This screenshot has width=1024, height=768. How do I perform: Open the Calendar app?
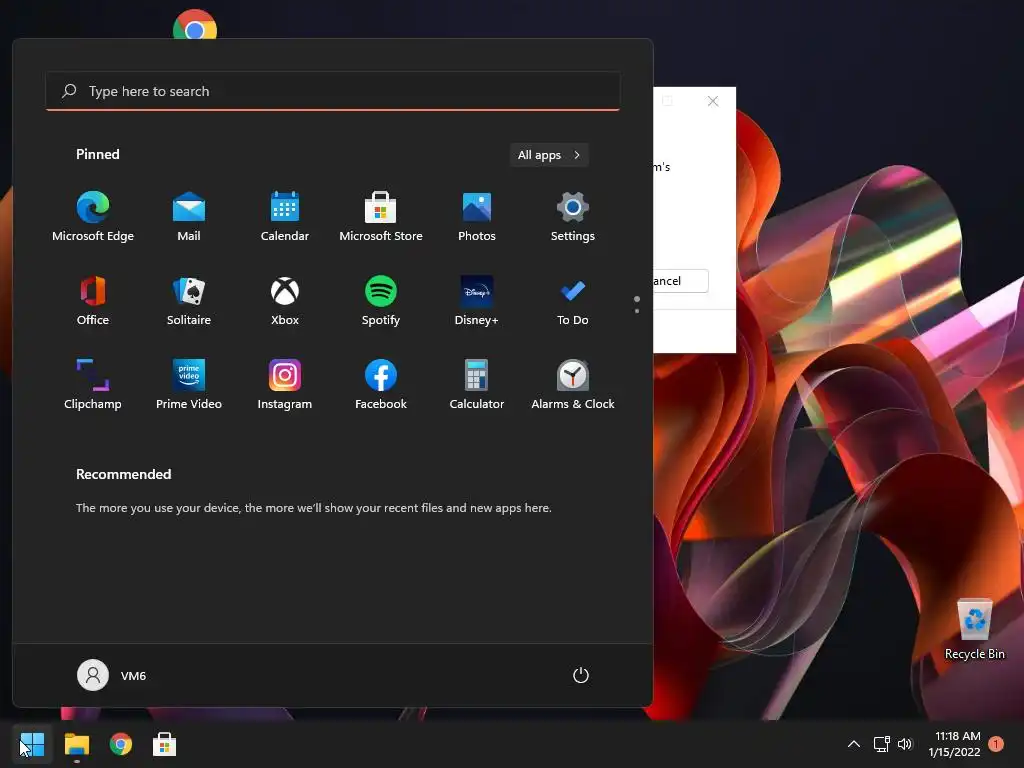click(285, 217)
